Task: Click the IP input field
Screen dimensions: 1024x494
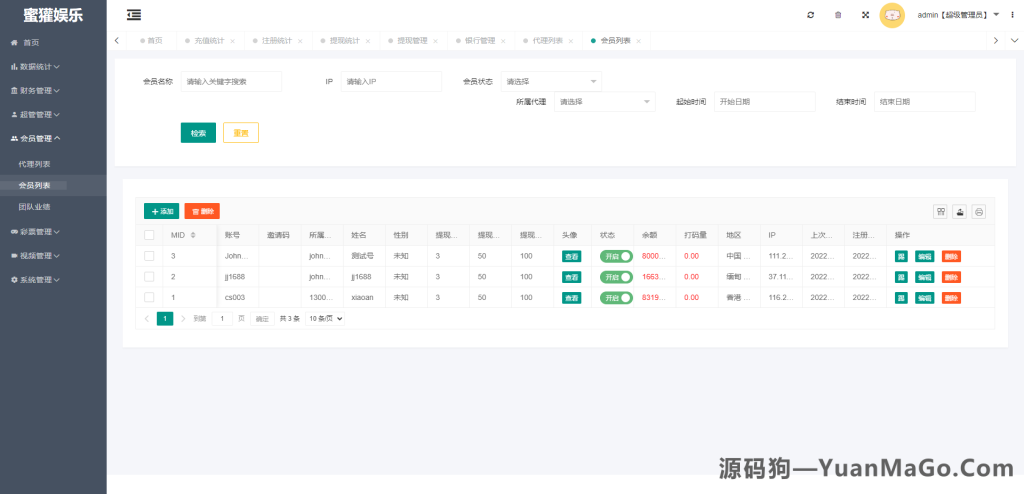Action: click(391, 82)
